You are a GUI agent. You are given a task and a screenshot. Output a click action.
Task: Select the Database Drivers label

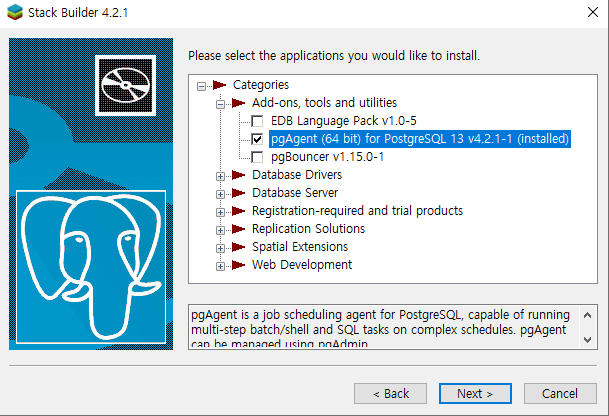pos(297,175)
